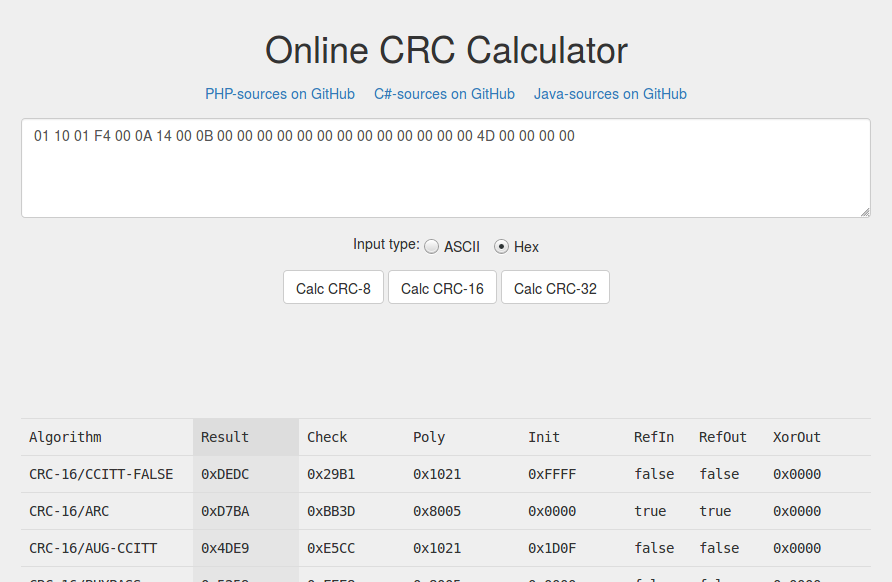Click the Online CRC Calculator heading
Image resolution: width=892 pixels, height=582 pixels.
[446, 50]
